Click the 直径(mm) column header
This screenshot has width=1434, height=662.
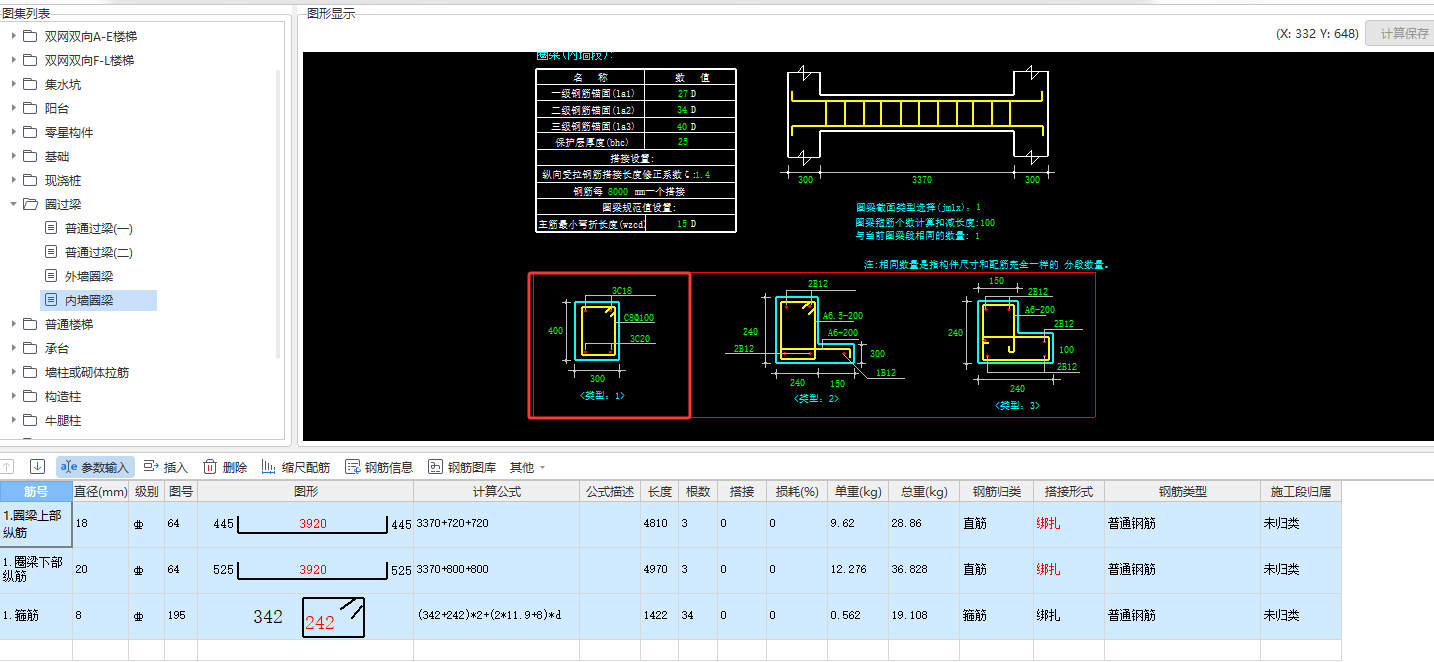click(100, 492)
